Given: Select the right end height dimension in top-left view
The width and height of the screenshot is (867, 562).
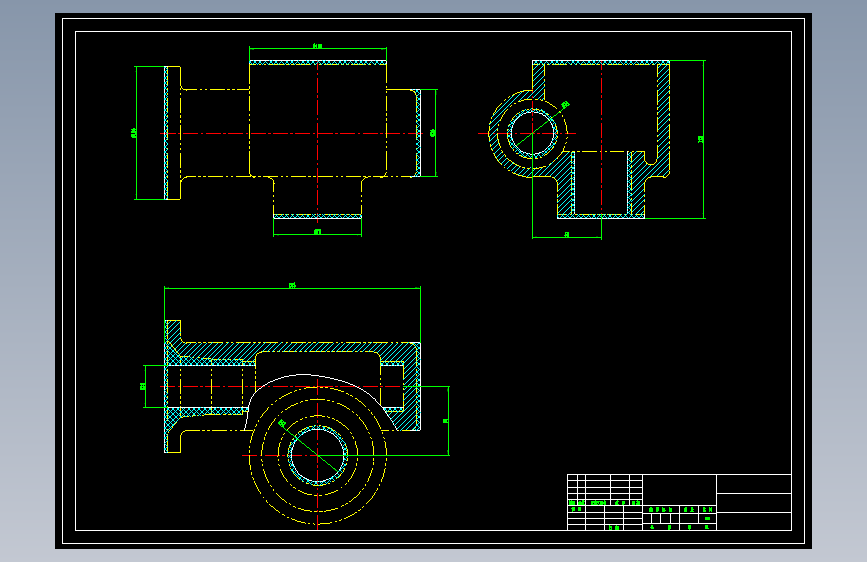Looking at the screenshot, I should pos(434,133).
